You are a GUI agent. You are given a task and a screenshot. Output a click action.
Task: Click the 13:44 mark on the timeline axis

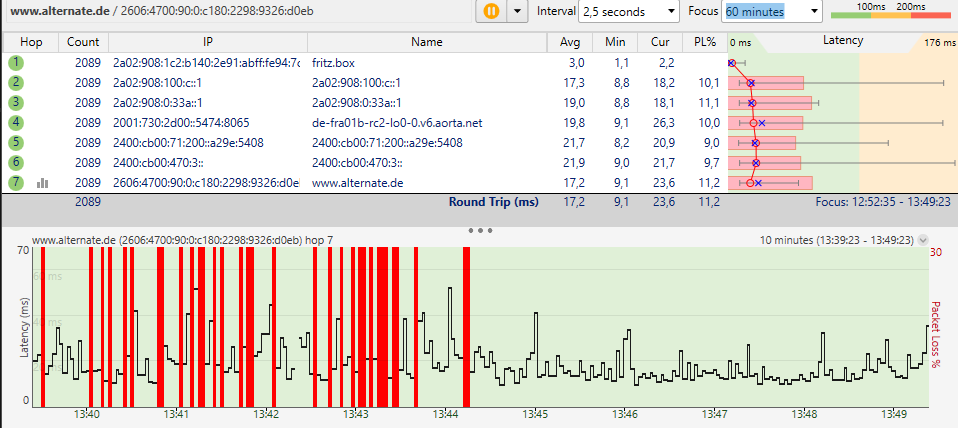(445, 415)
